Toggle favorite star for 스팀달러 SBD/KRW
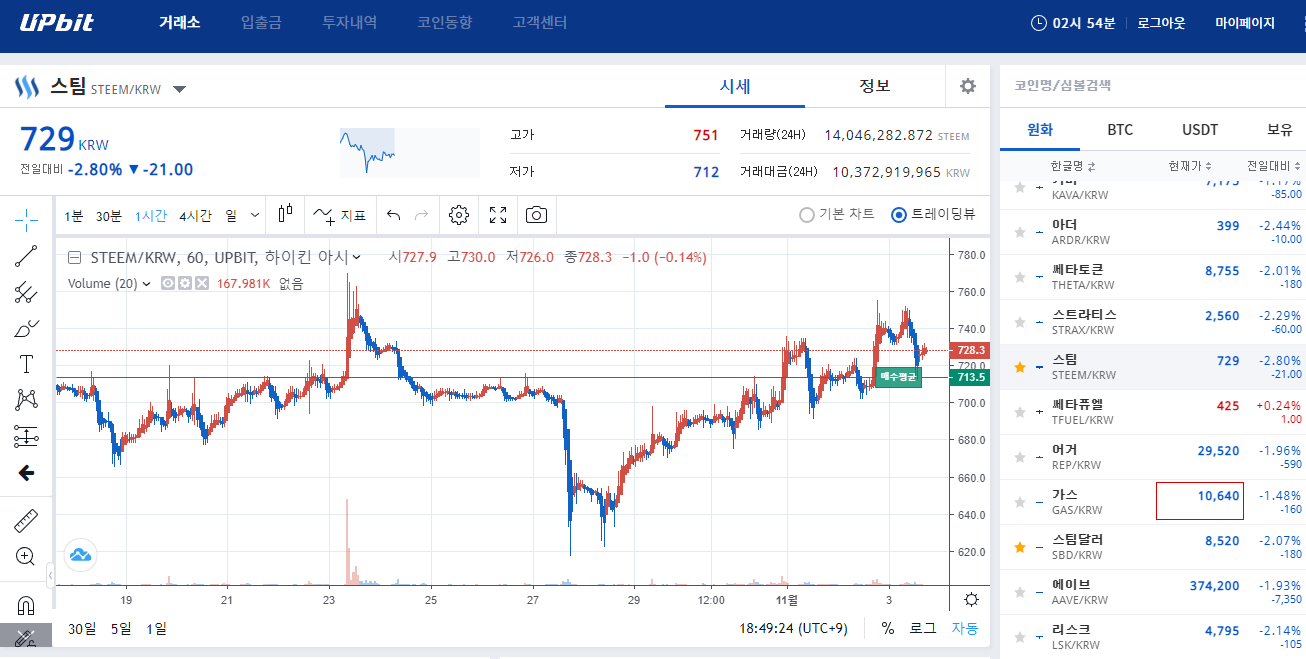 [1020, 547]
